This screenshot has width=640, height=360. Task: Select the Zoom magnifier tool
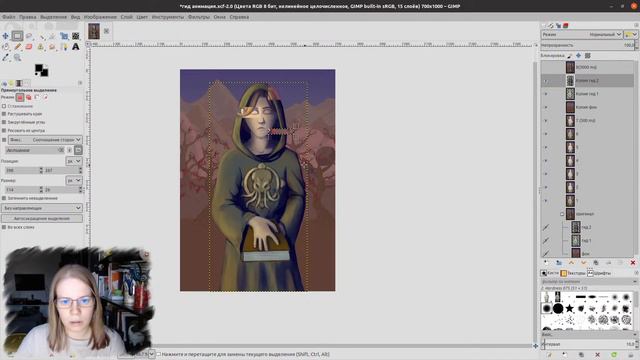point(17,58)
